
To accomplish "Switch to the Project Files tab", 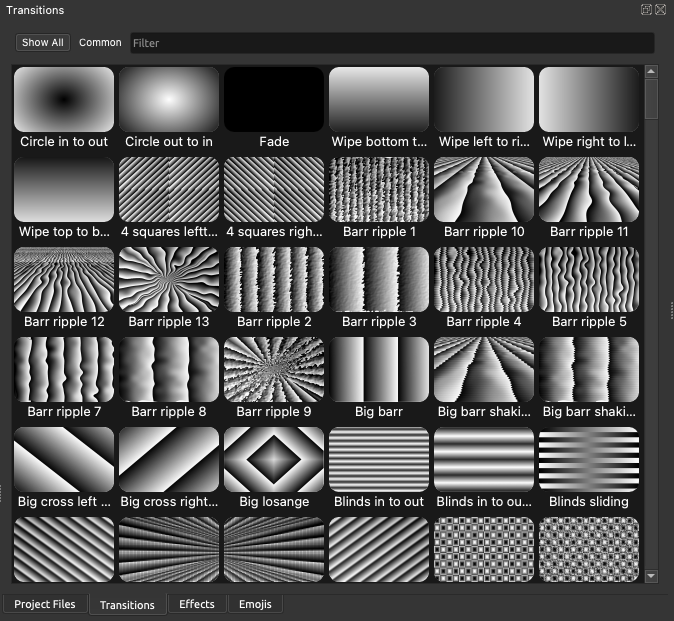I will 44,605.
